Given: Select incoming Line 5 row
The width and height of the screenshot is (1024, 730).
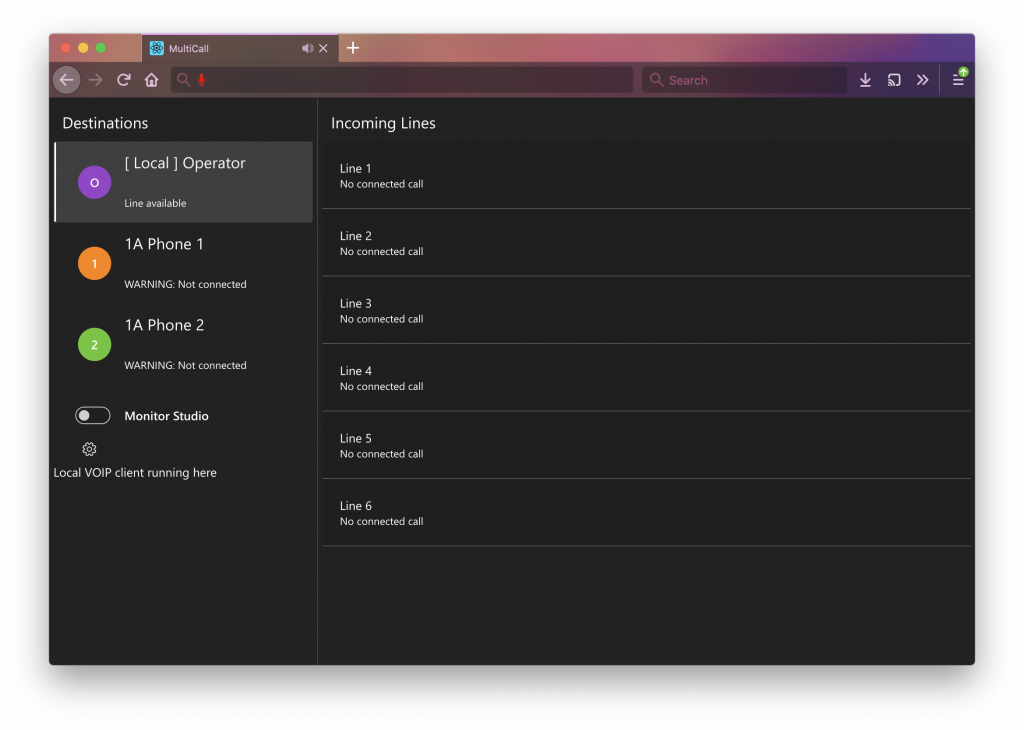Looking at the screenshot, I should (646, 445).
